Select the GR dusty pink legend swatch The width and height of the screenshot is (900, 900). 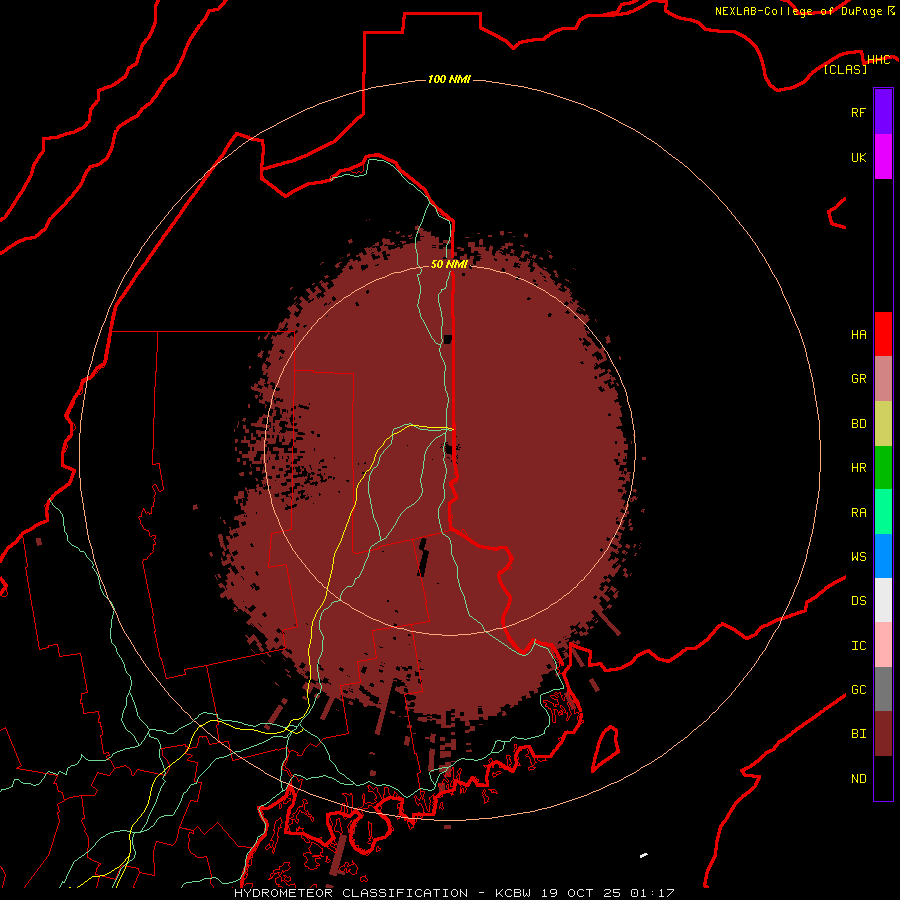click(x=883, y=379)
